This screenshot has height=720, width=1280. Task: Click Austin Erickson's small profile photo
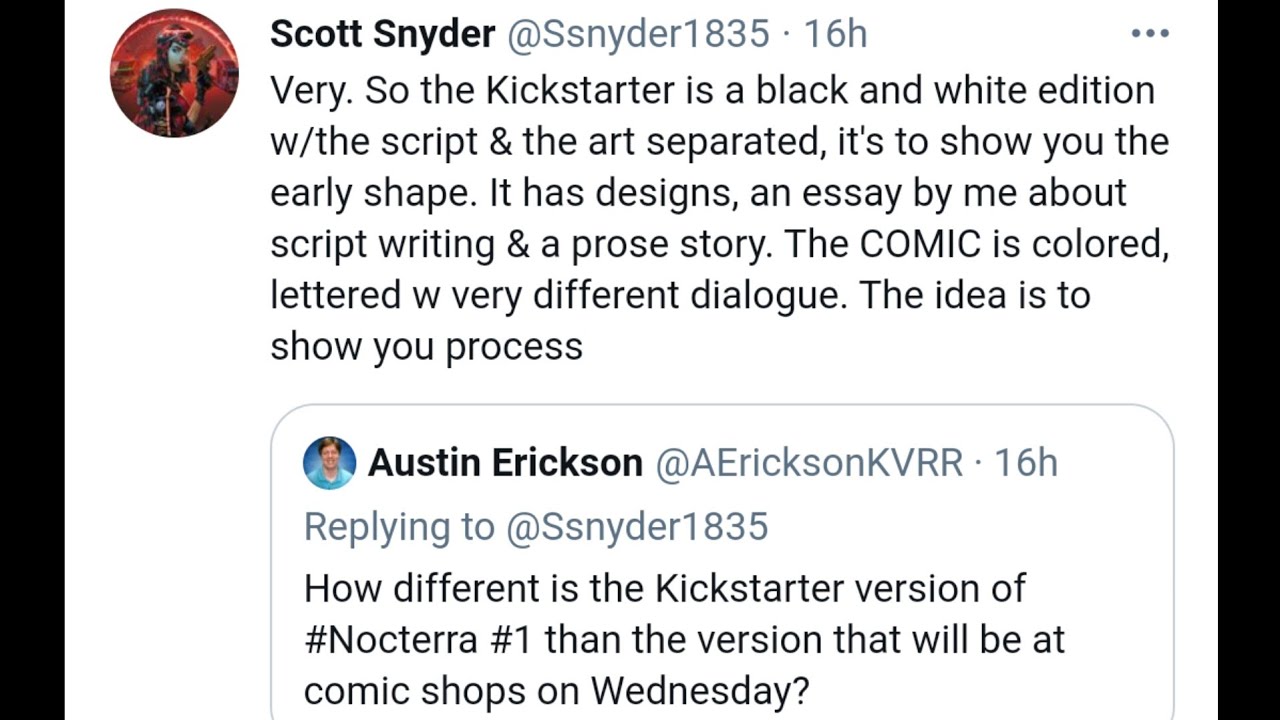(x=329, y=463)
